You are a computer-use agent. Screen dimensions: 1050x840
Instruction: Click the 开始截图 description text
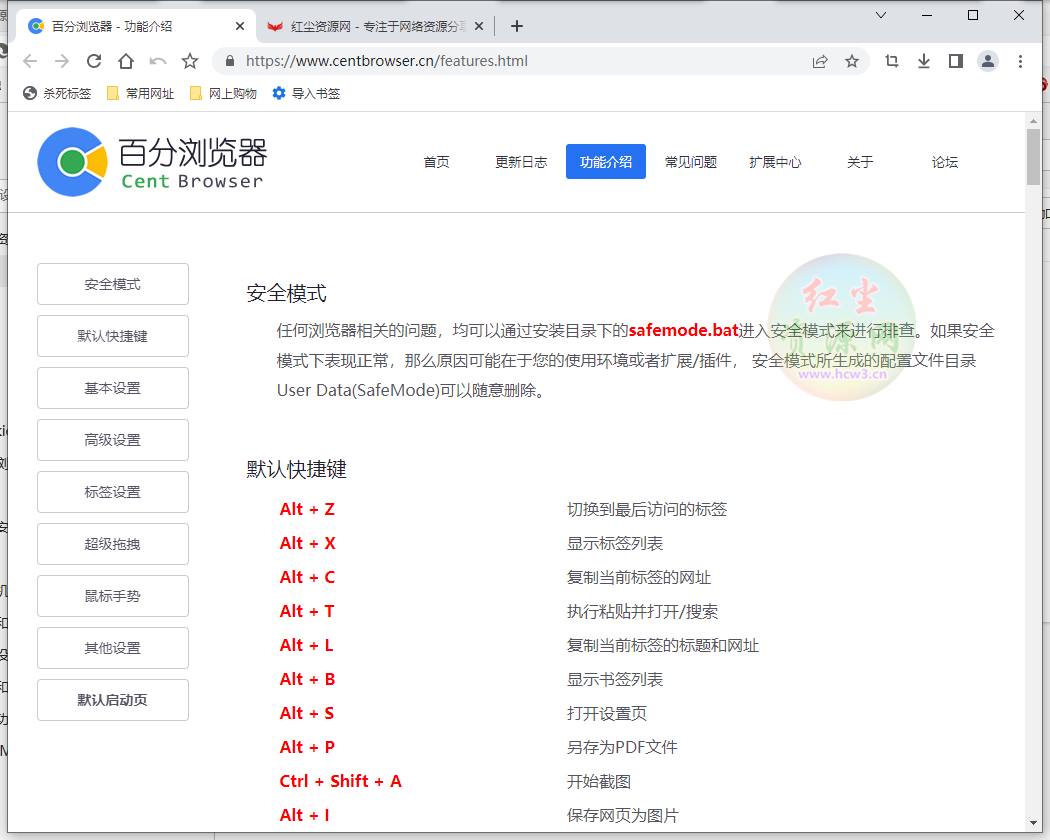coord(599,781)
